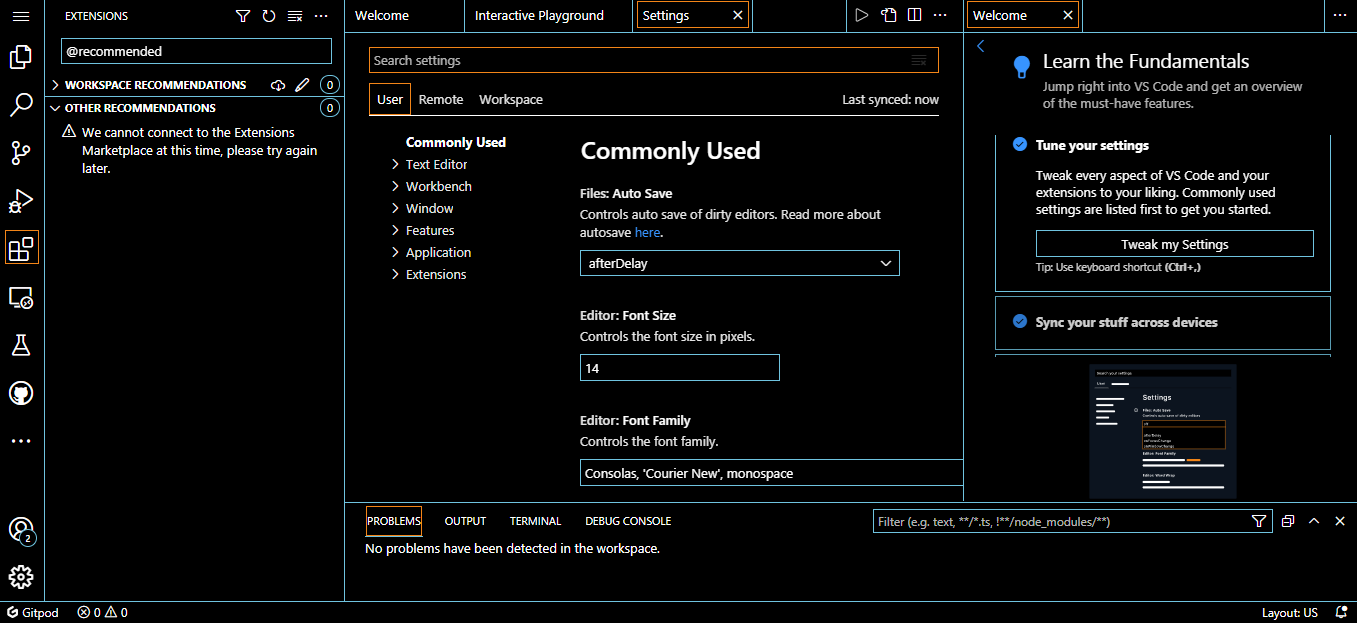This screenshot has width=1357, height=623.
Task: Open Settings JSON file icon
Action: 889,15
